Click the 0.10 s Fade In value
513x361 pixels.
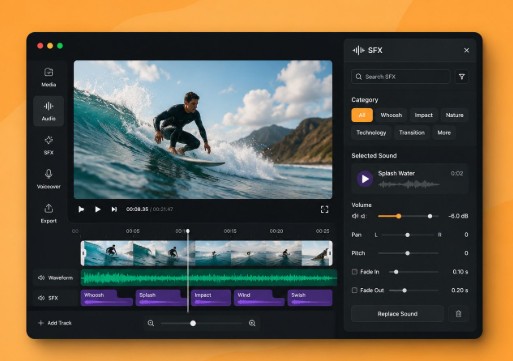[460, 272]
